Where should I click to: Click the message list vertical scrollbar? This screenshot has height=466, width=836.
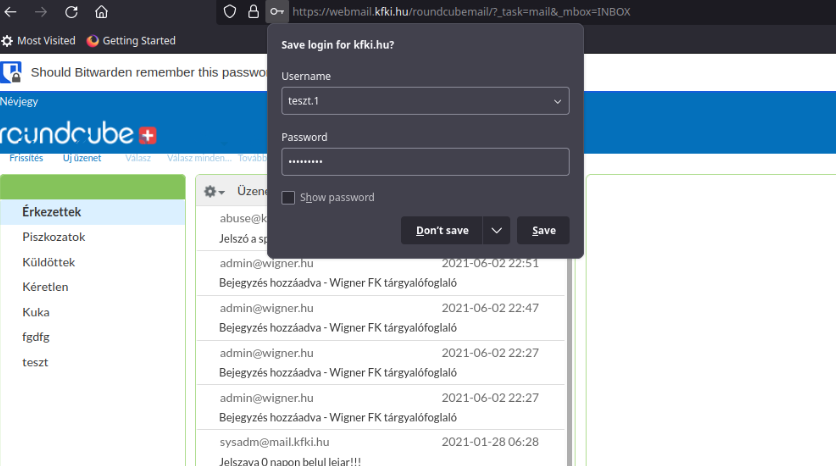point(569,363)
